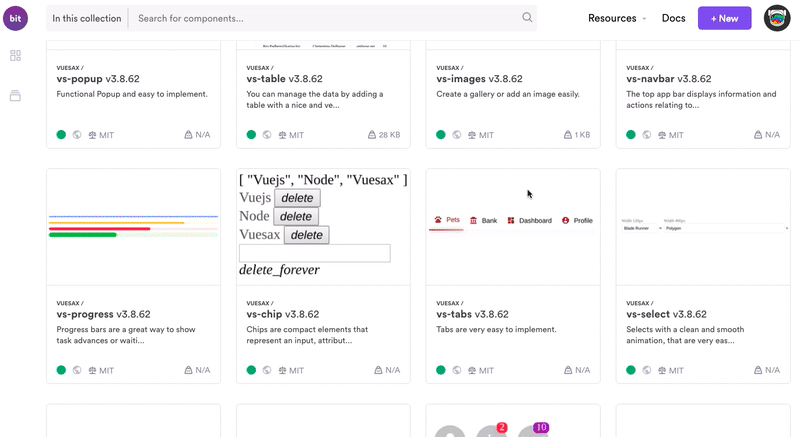The image size is (800, 437).
Task: Click size weight icon on vs-select card
Action: coord(758,370)
